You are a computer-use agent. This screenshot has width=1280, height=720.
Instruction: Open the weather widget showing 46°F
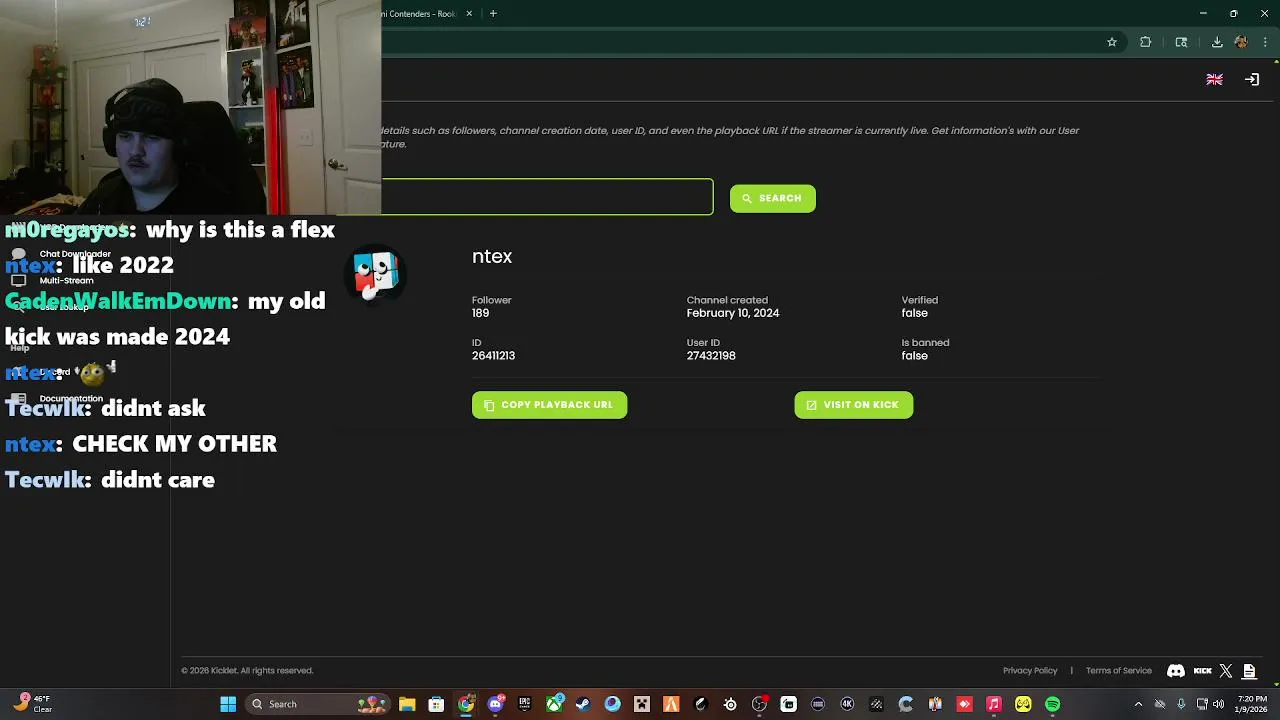pos(32,704)
